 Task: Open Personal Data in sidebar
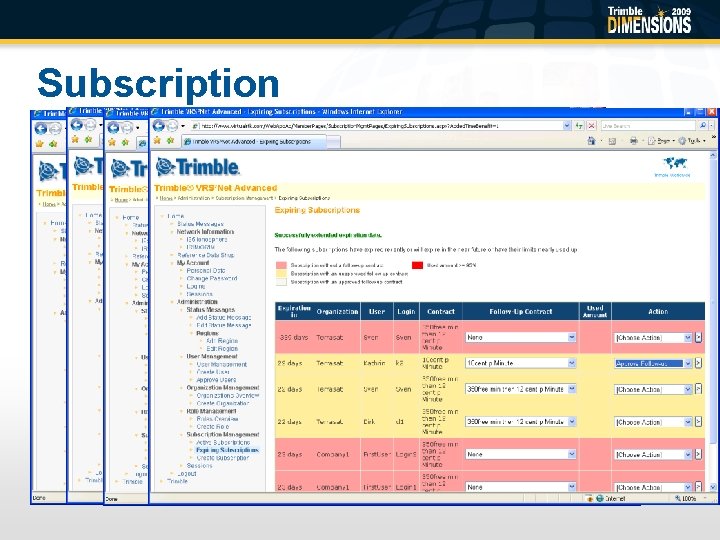[x=205, y=270]
